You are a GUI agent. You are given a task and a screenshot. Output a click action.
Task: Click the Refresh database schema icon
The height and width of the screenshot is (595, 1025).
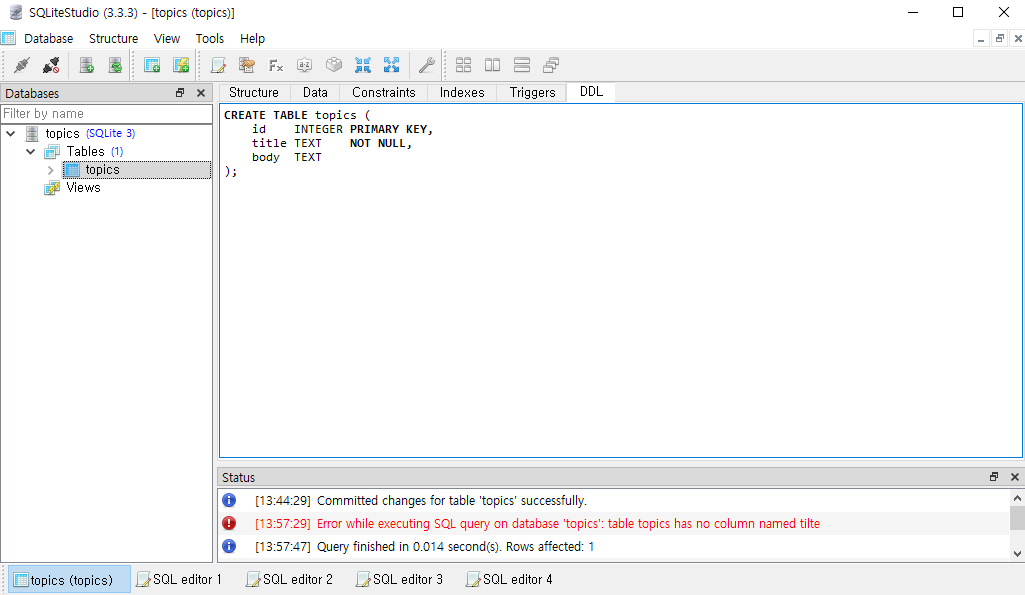pos(115,65)
